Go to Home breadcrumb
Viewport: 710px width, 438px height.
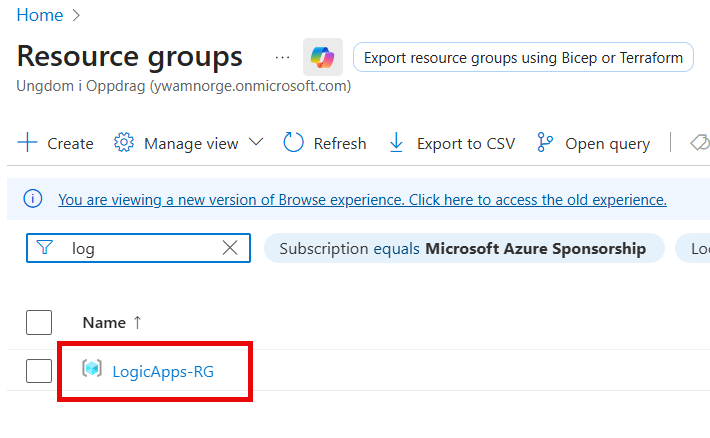click(39, 15)
